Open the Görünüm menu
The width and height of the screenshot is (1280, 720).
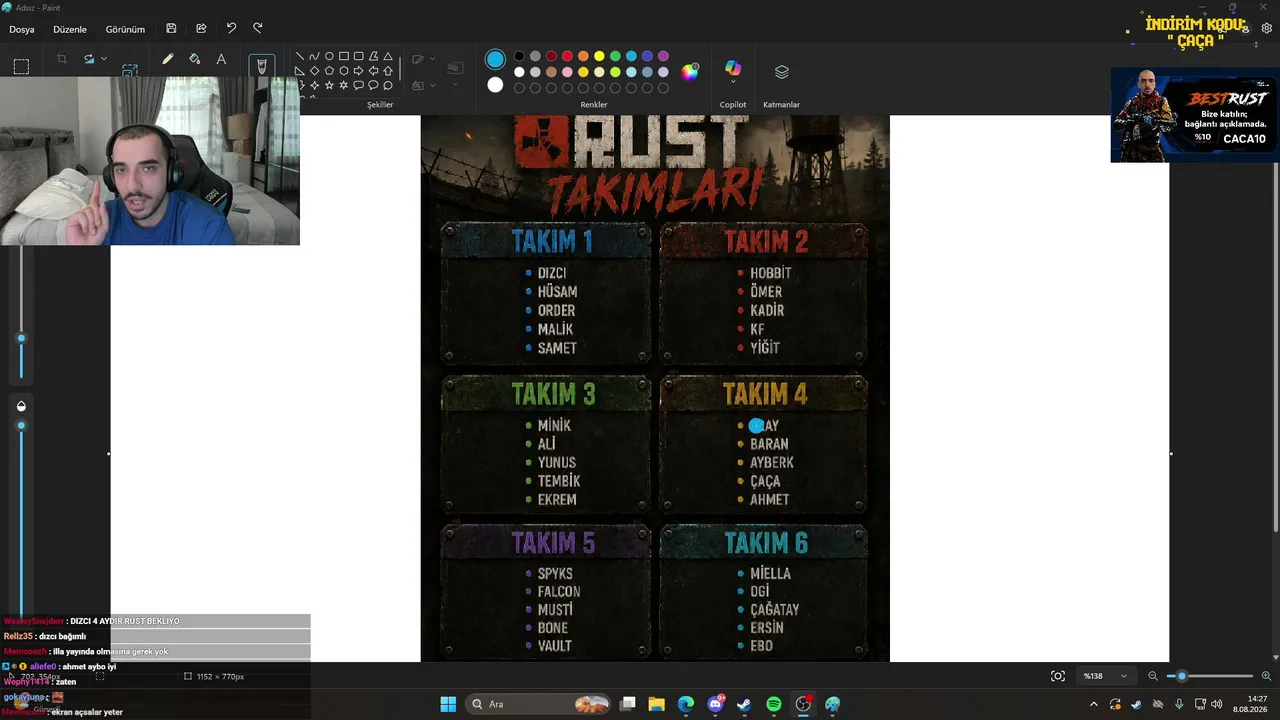125,29
